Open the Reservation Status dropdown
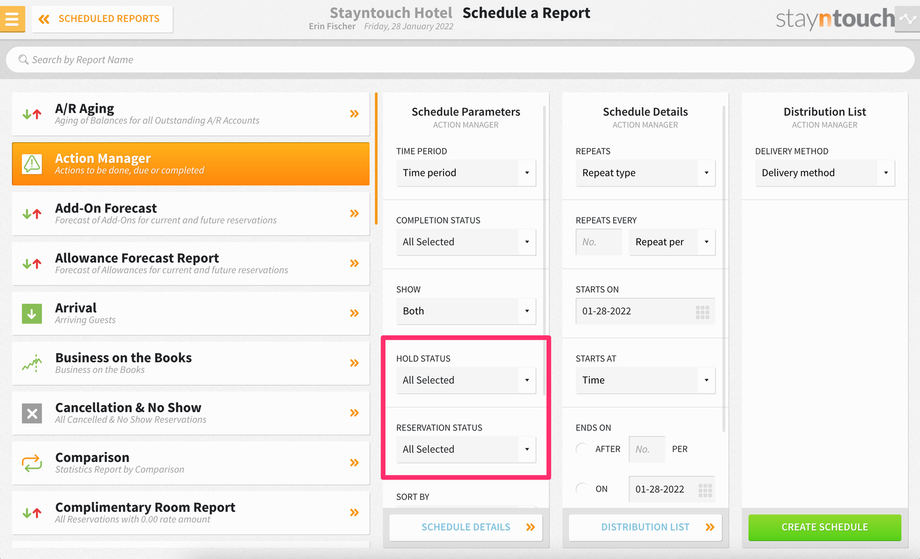Viewport: 920px width, 559px height. coord(466,450)
